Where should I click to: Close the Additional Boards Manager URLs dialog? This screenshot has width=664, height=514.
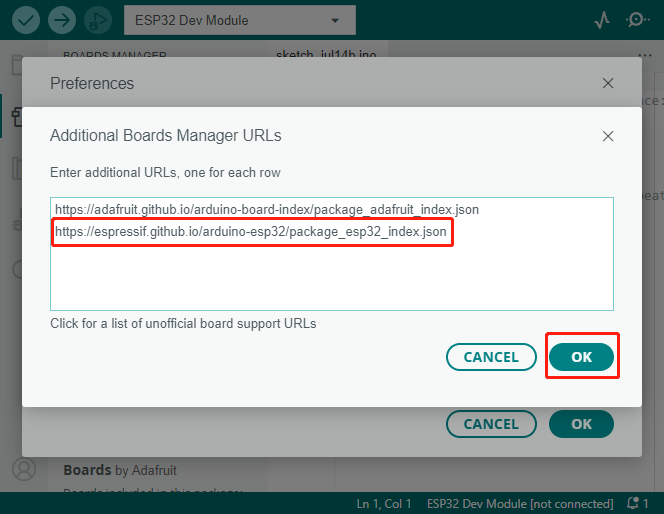(608, 136)
